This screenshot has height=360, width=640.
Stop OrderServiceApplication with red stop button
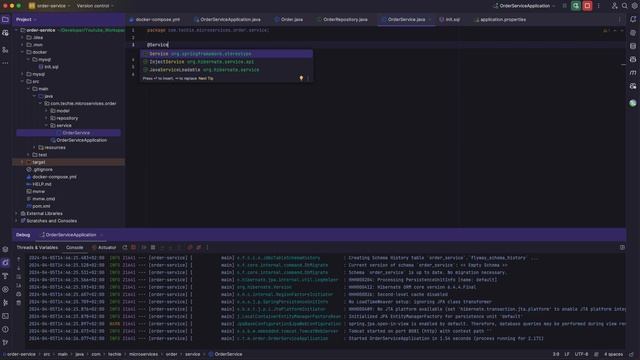tap(587, 6)
